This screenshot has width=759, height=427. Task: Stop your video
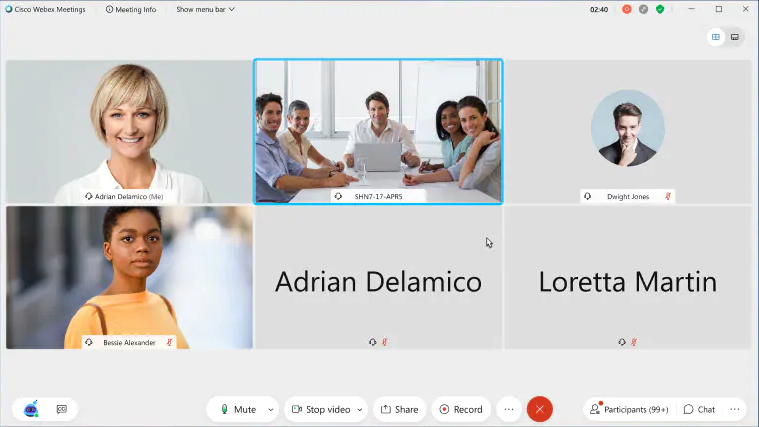click(321, 410)
